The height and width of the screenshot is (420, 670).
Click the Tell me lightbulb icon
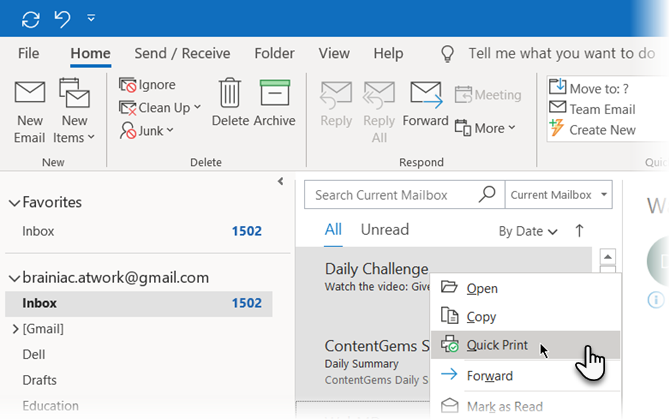tap(447, 54)
